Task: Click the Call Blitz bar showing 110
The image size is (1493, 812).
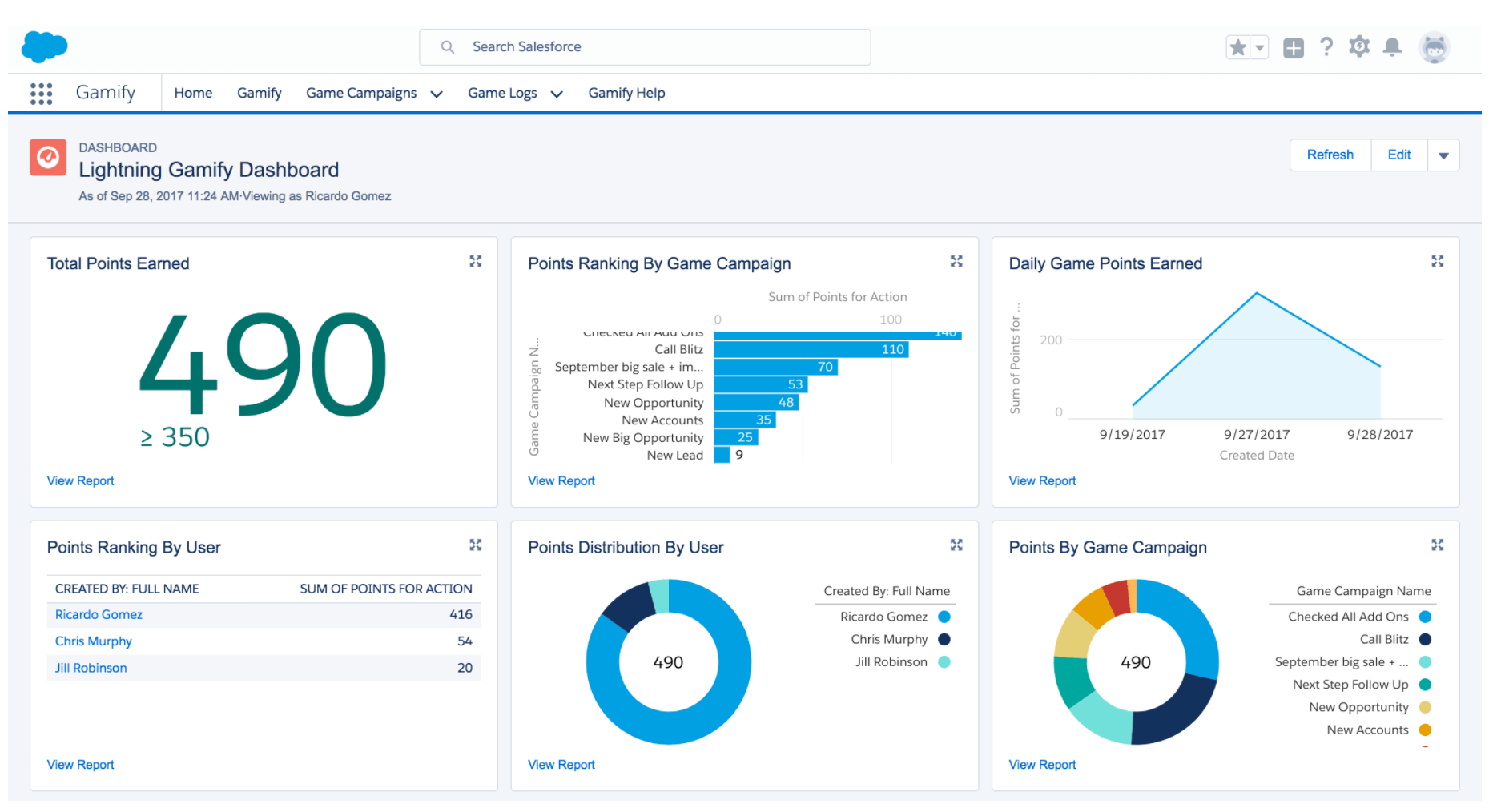Action: coord(811,349)
